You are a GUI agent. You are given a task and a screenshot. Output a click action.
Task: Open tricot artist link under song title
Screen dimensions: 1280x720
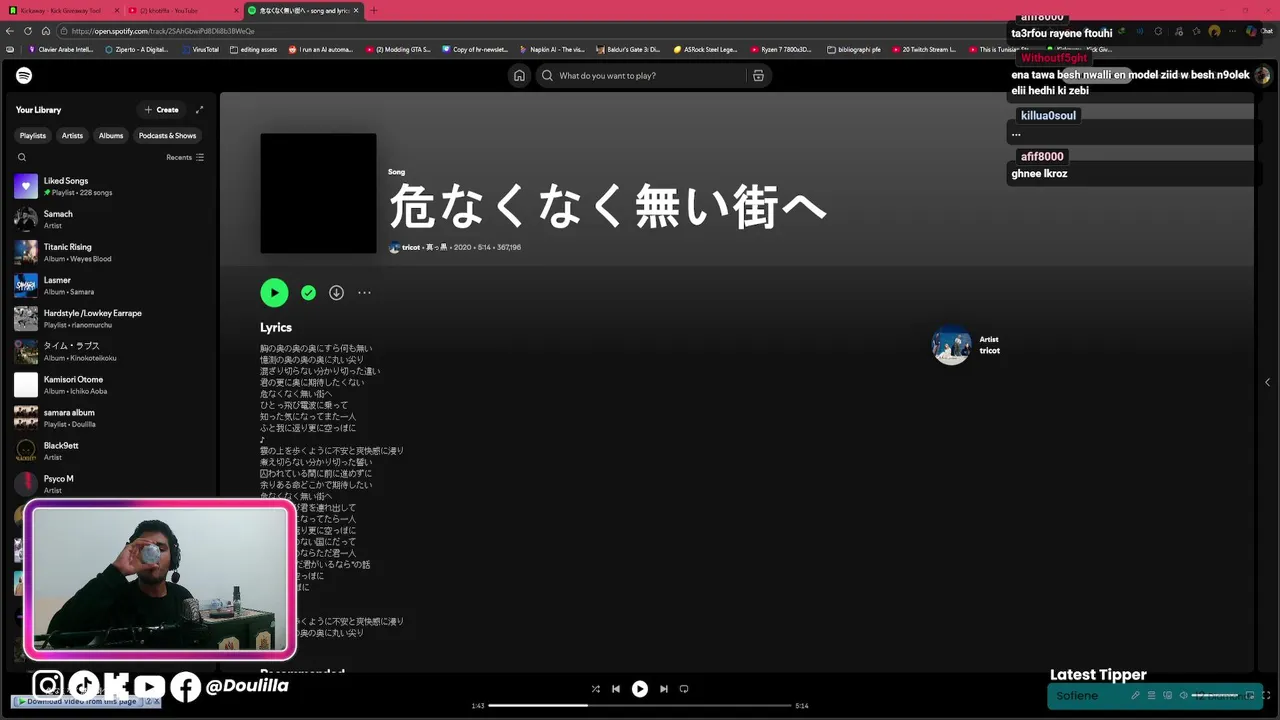[411, 247]
